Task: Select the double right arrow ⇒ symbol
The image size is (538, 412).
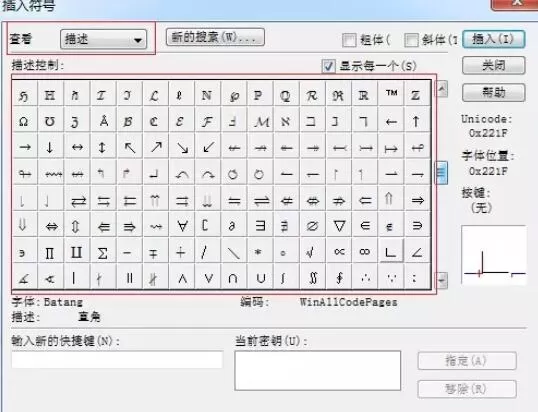Action: point(417,200)
